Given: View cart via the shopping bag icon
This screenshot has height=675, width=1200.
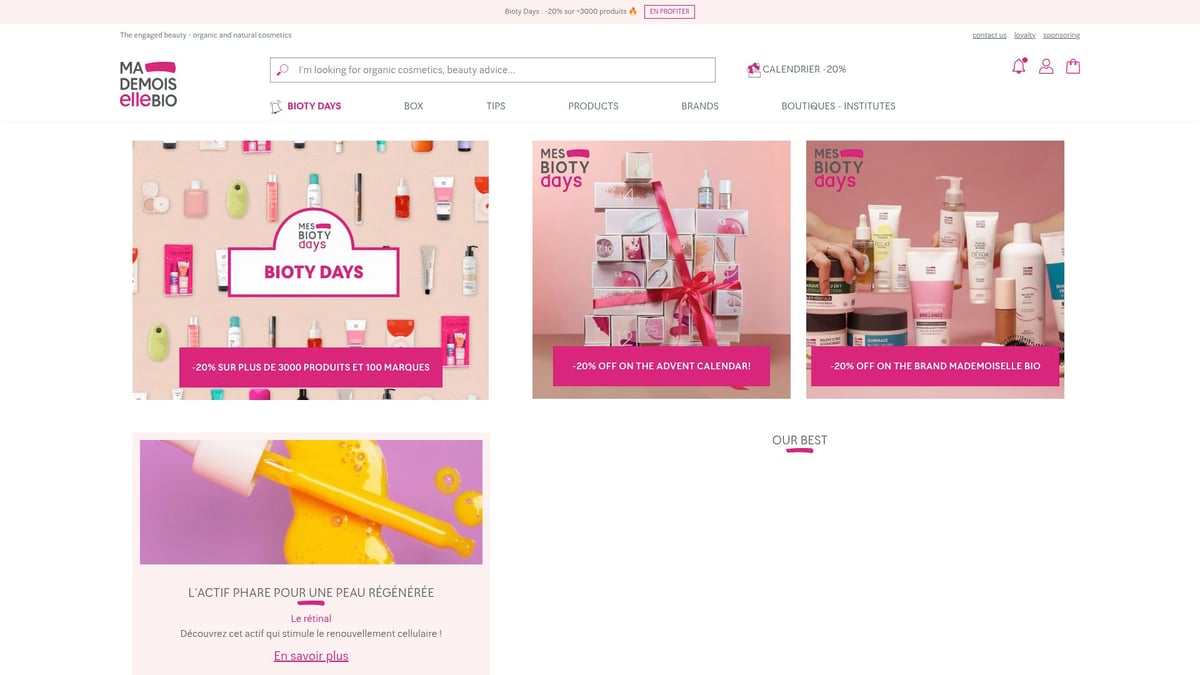Looking at the screenshot, I should coord(1073,66).
